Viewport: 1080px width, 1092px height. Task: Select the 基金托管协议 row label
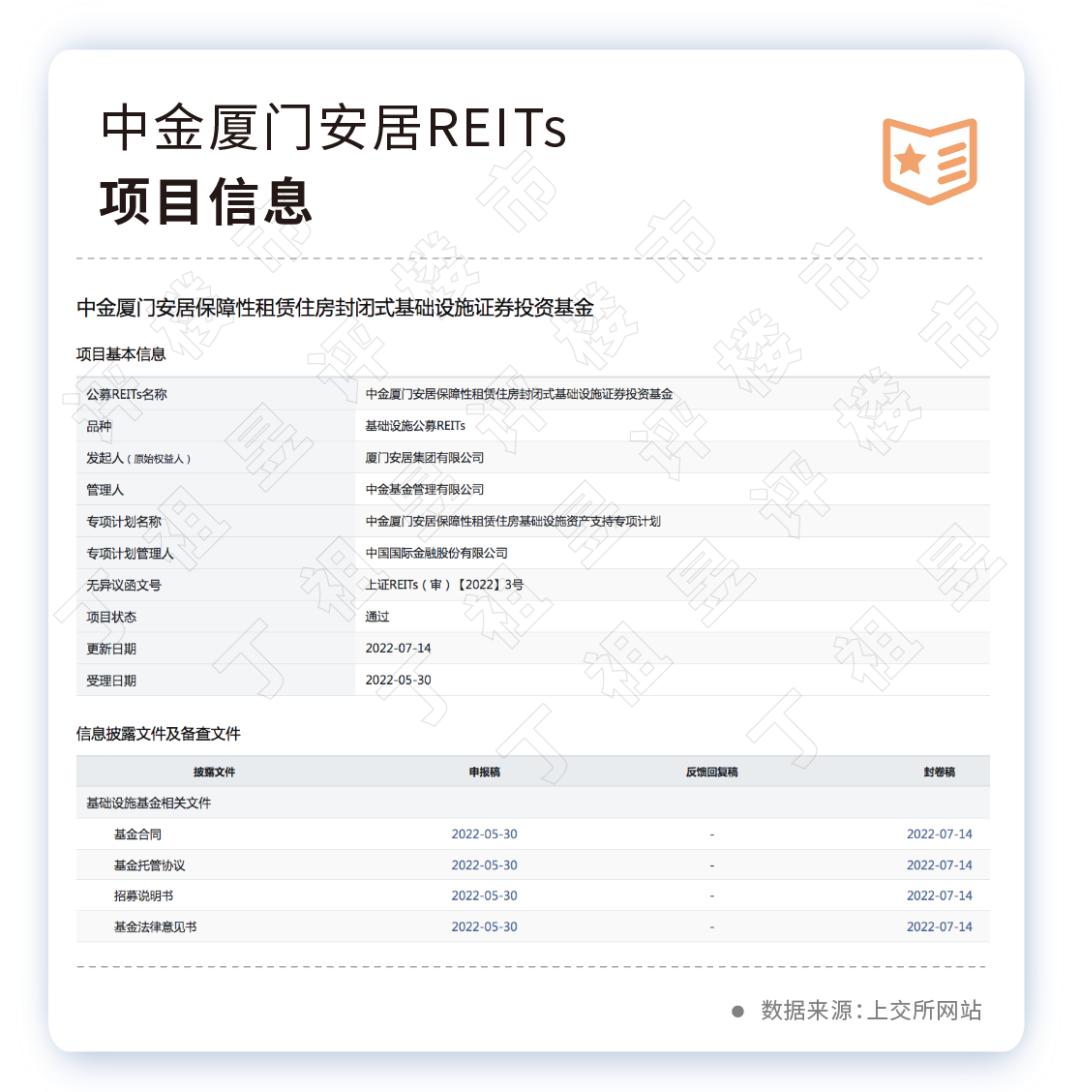click(150, 865)
